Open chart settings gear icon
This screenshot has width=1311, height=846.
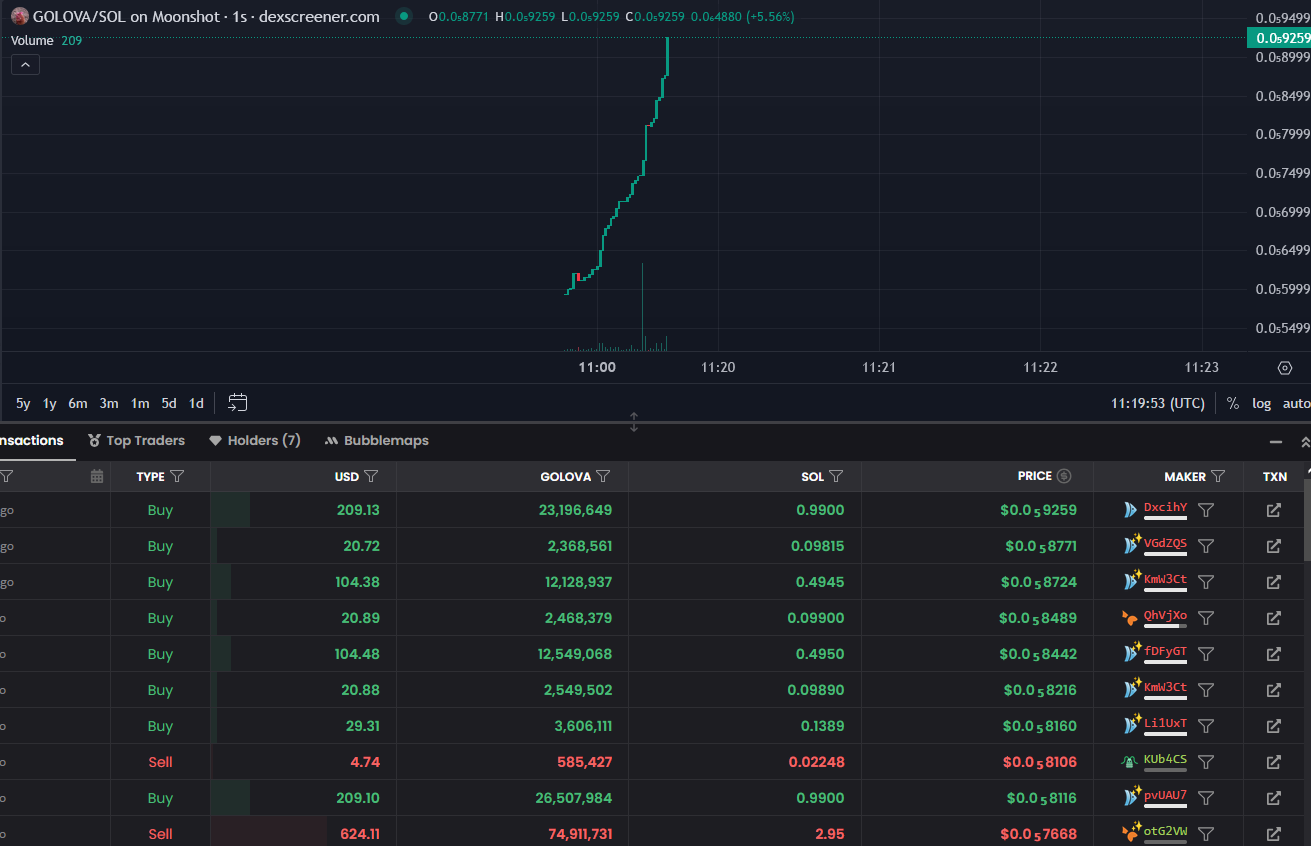point(1285,368)
